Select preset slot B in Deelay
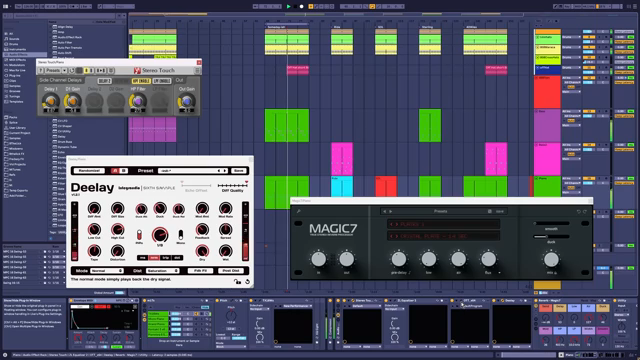This screenshot has height=360, width=640. click(x=123, y=171)
